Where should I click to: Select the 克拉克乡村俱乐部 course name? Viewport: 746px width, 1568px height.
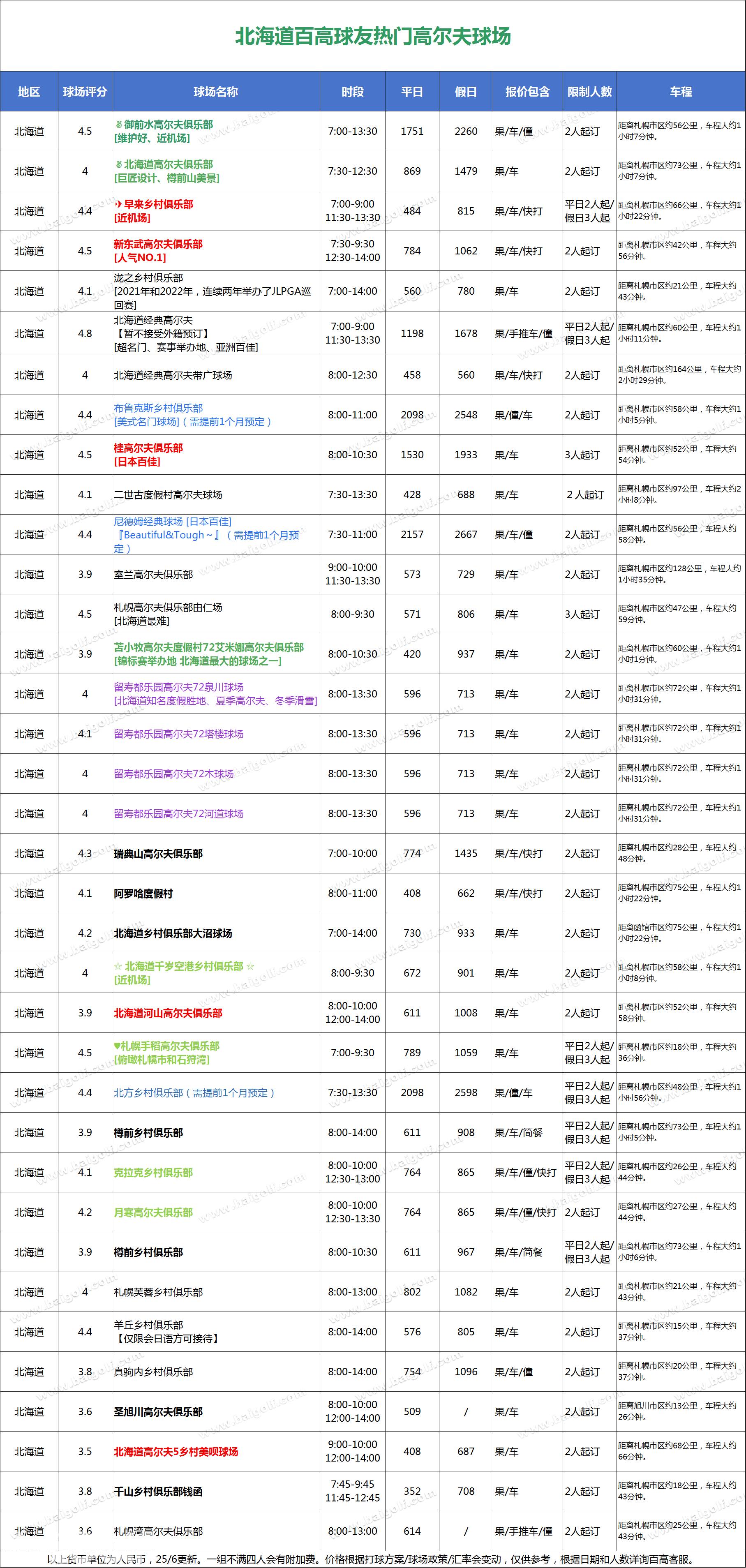[x=153, y=1173]
